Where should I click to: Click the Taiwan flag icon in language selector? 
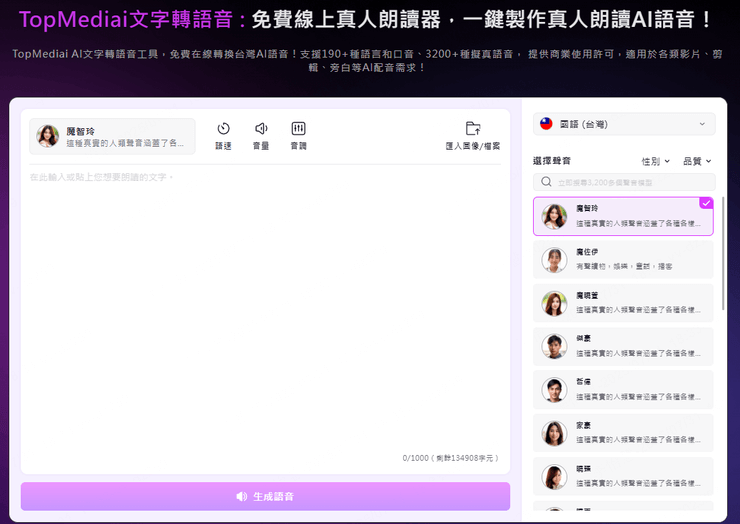[x=546, y=124]
